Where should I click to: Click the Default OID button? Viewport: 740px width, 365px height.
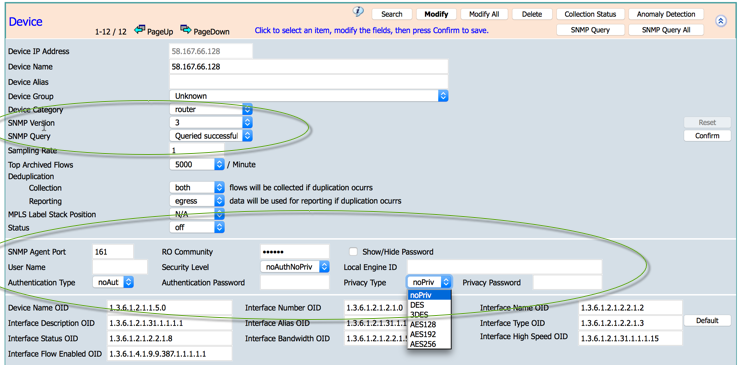coord(707,321)
